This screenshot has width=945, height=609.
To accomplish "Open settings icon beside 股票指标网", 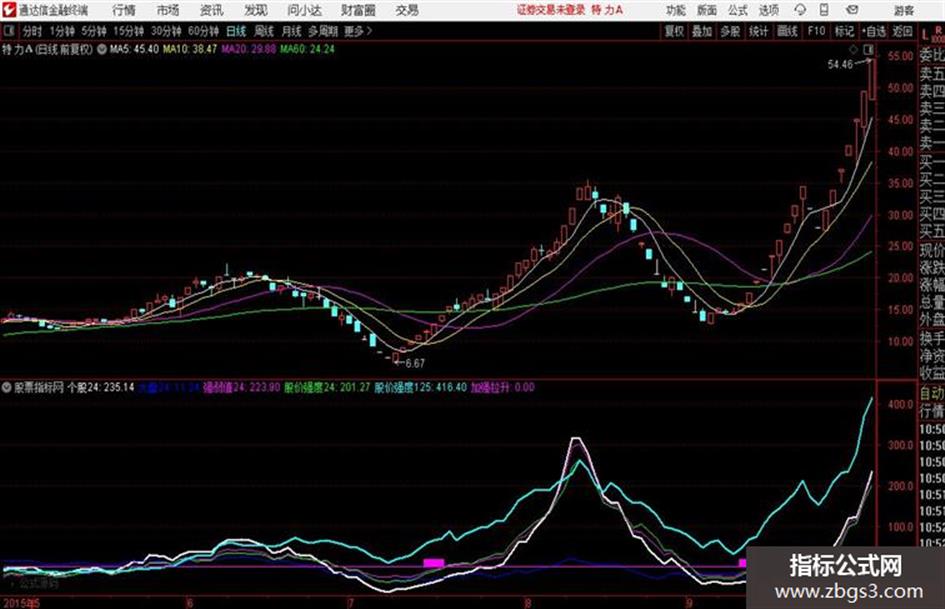I will (6, 387).
